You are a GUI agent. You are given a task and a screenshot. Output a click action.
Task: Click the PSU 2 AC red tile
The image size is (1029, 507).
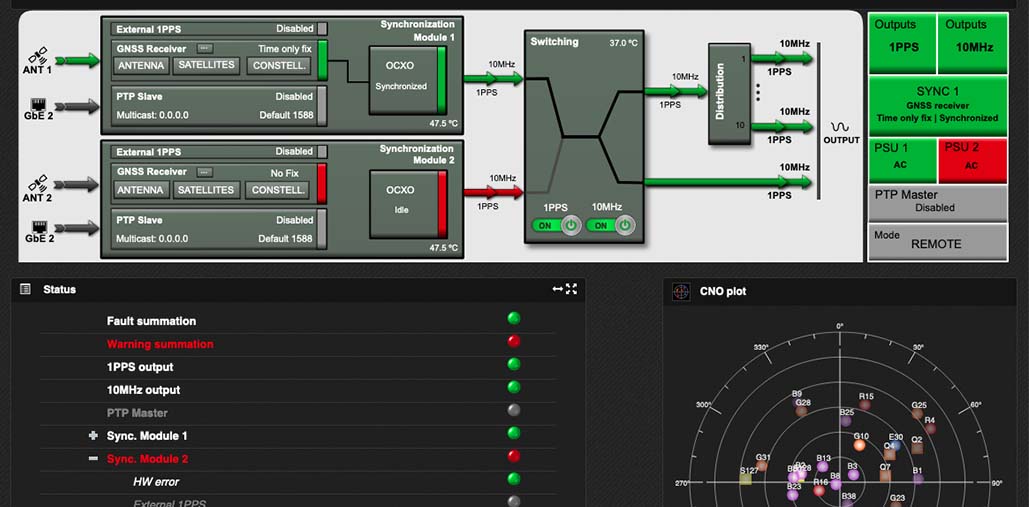[x=973, y=161]
